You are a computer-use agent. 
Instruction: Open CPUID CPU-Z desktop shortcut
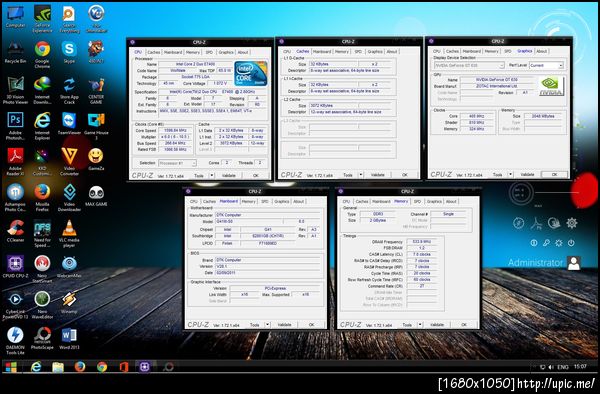click(x=15, y=267)
